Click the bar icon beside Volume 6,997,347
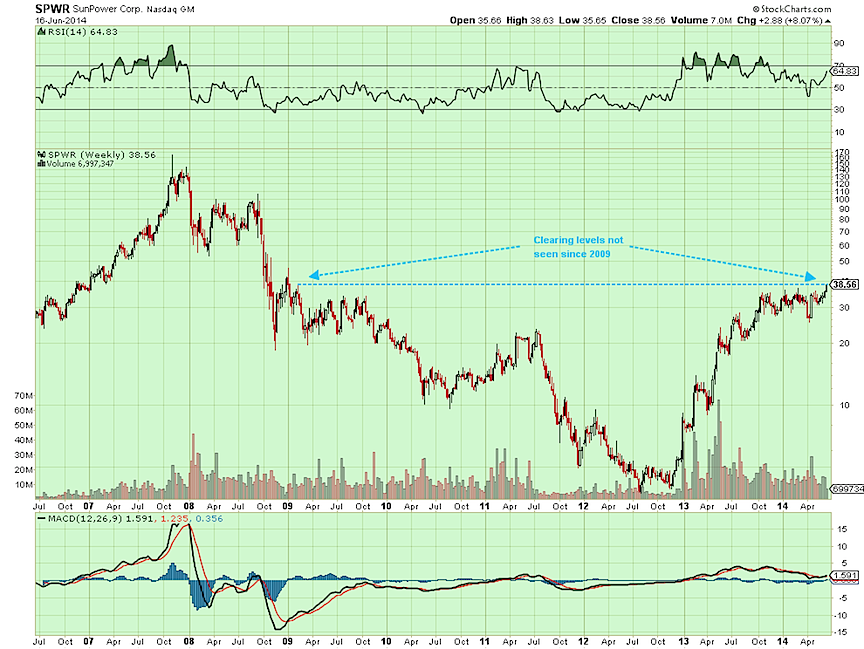 pos(41,164)
